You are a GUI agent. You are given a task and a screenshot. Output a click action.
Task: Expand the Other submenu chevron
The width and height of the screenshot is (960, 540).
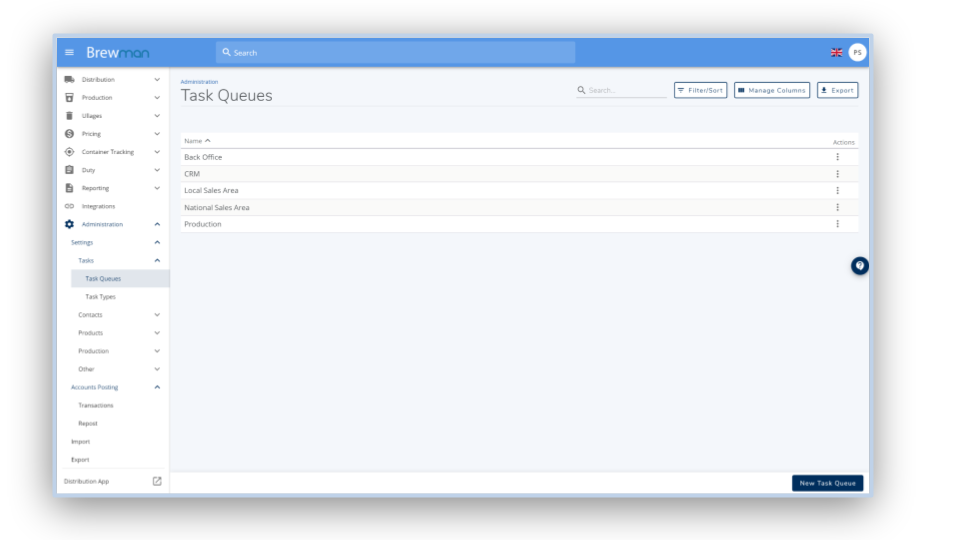[x=157, y=369]
